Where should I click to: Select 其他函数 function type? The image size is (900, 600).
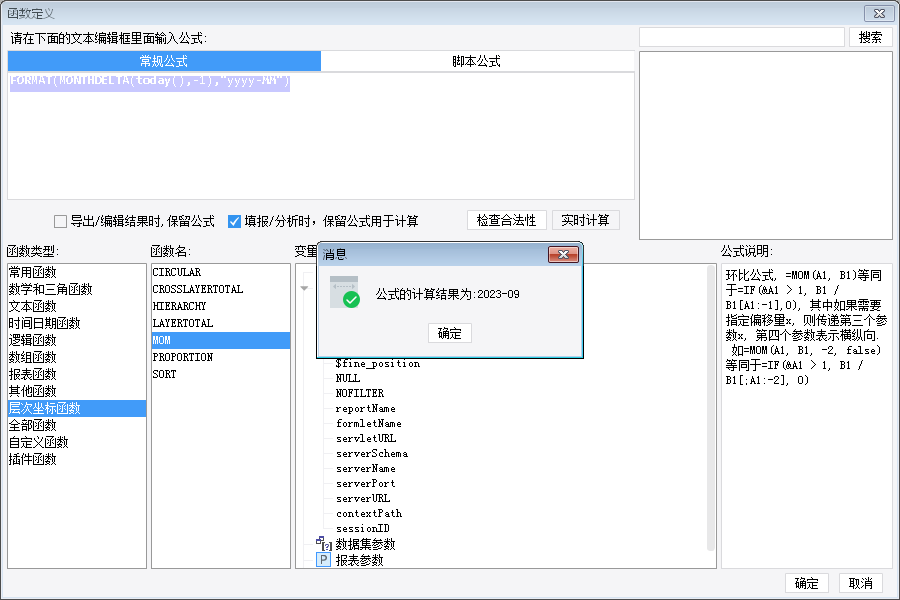point(77,391)
